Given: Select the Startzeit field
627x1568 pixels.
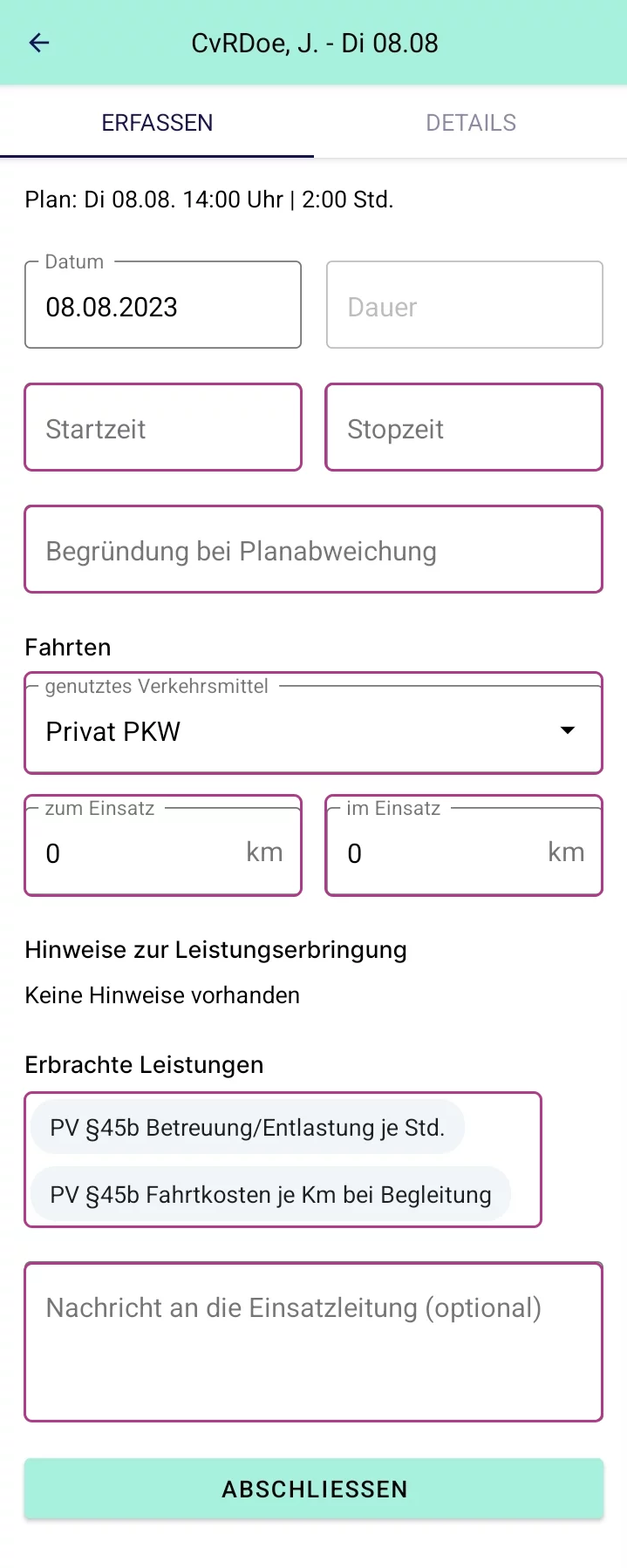Looking at the screenshot, I should [x=163, y=429].
